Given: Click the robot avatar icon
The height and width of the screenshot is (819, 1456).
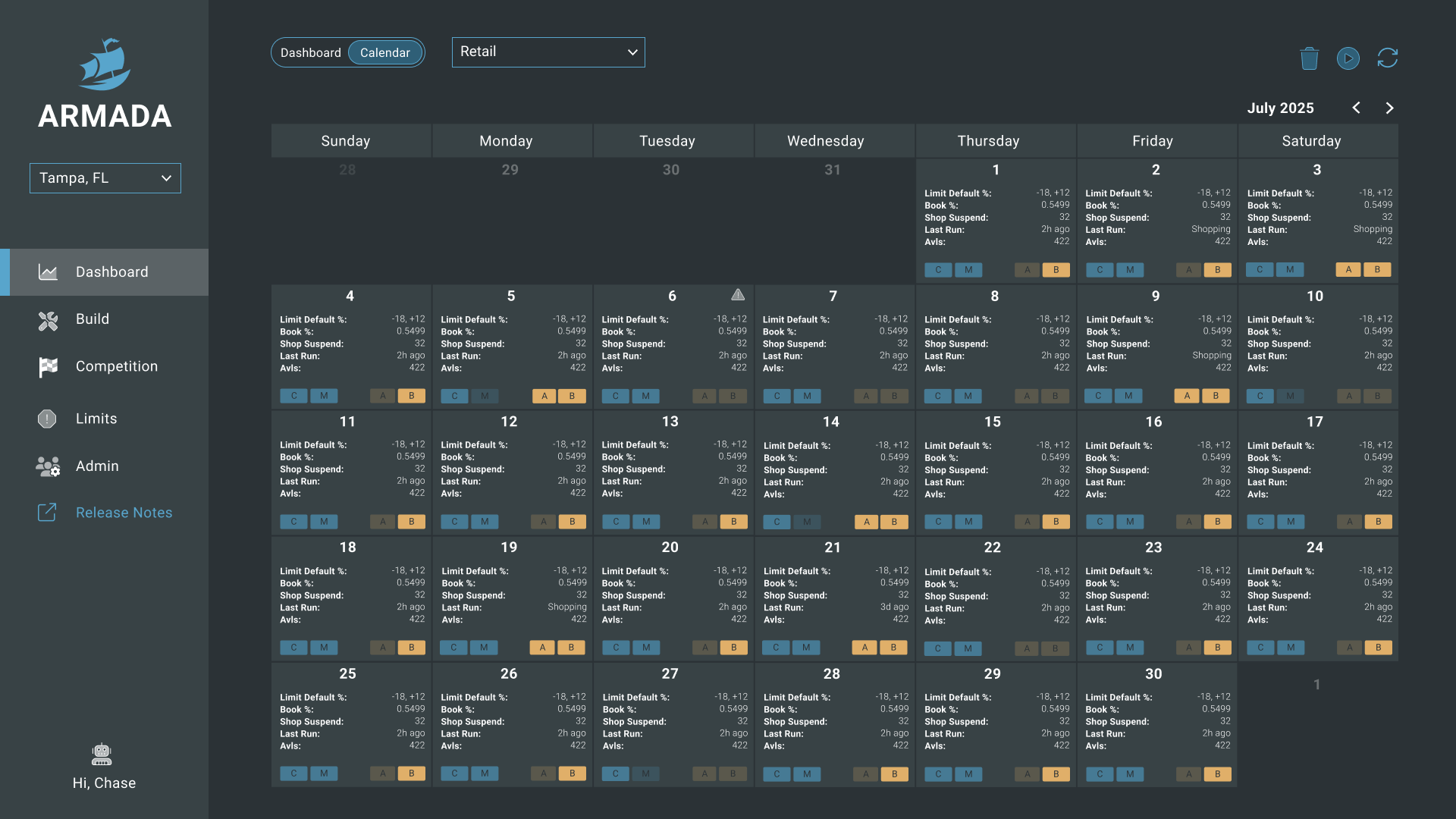Looking at the screenshot, I should (x=102, y=754).
